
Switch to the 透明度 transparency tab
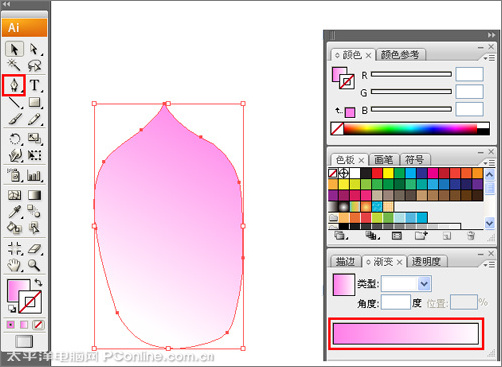426,262
